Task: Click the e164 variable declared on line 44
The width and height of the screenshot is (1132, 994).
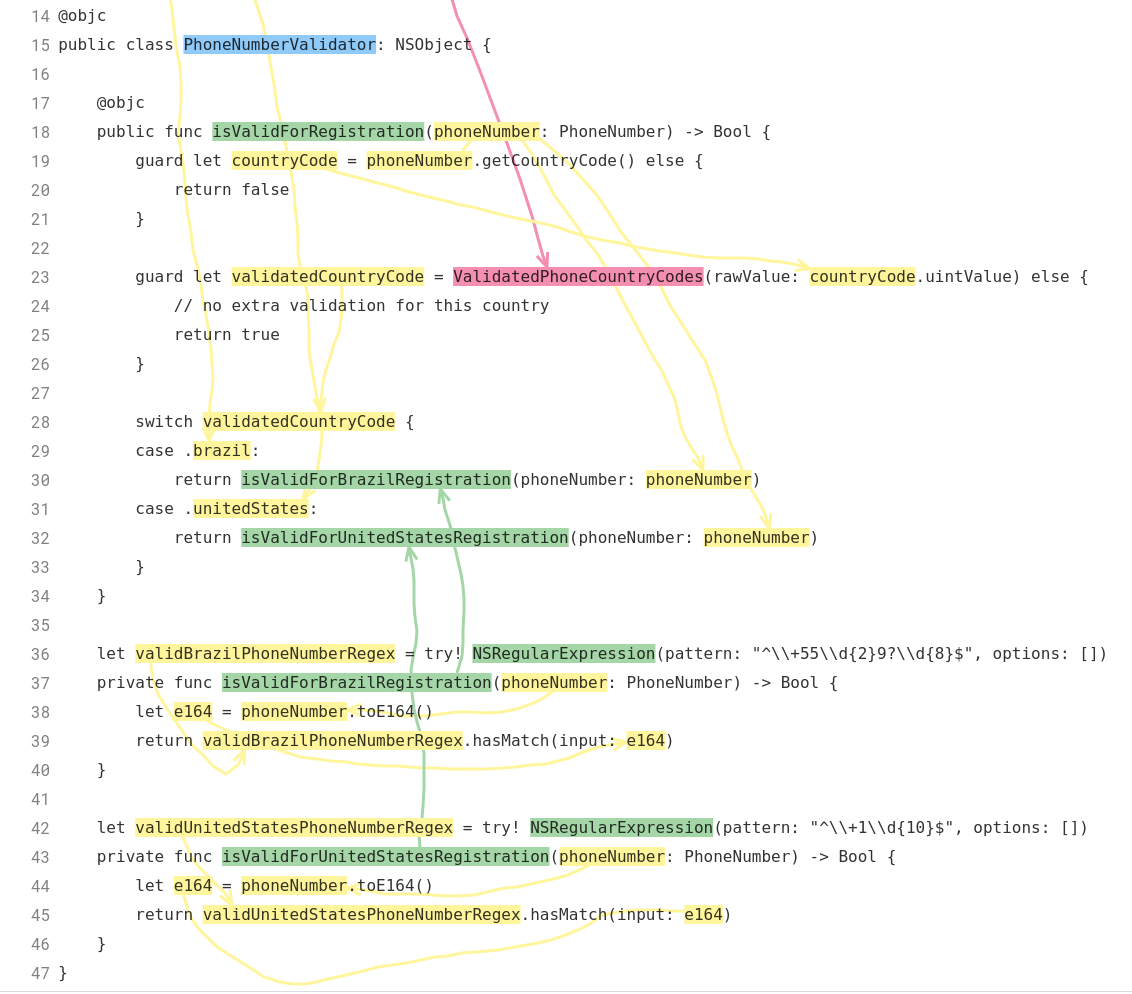Action: coord(193,886)
